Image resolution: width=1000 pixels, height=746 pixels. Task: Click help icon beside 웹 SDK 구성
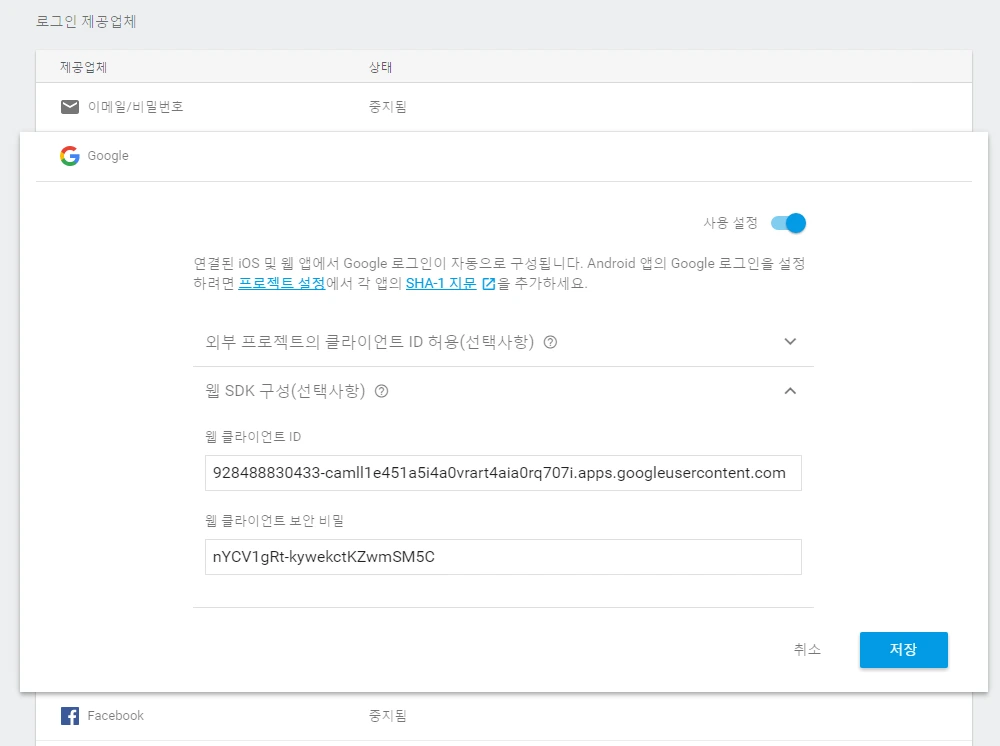pyautogui.click(x=383, y=391)
